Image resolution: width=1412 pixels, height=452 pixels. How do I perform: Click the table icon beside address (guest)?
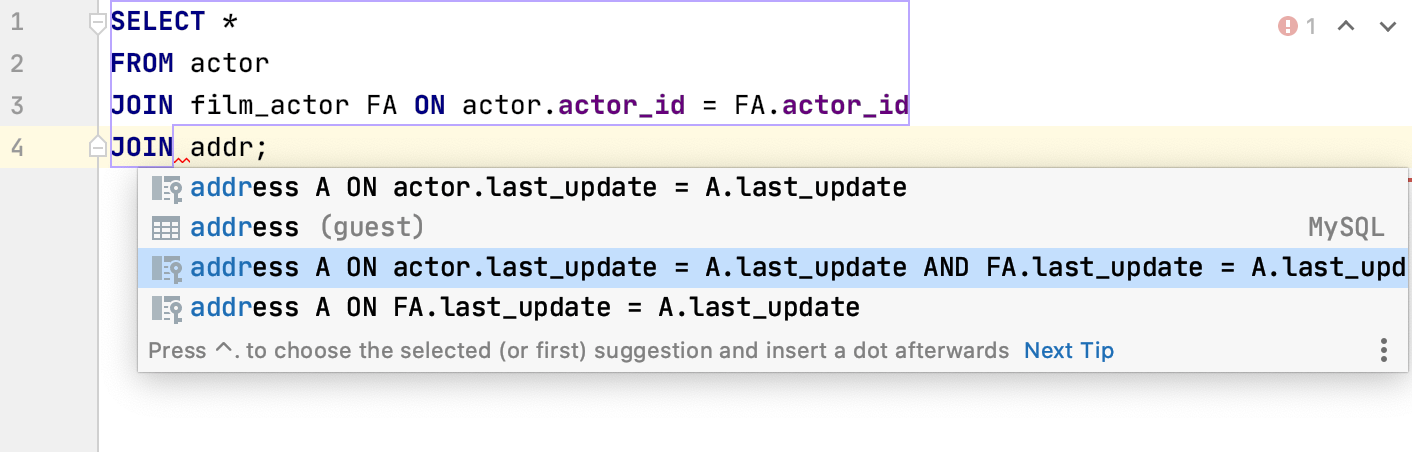point(166,228)
